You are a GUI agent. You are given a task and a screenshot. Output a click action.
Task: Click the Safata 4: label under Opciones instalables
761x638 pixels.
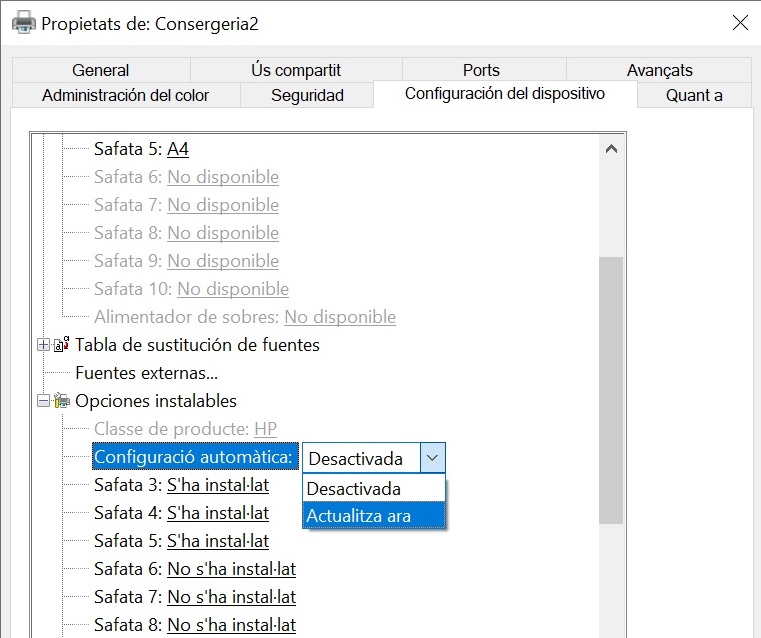pyautogui.click(x=128, y=513)
